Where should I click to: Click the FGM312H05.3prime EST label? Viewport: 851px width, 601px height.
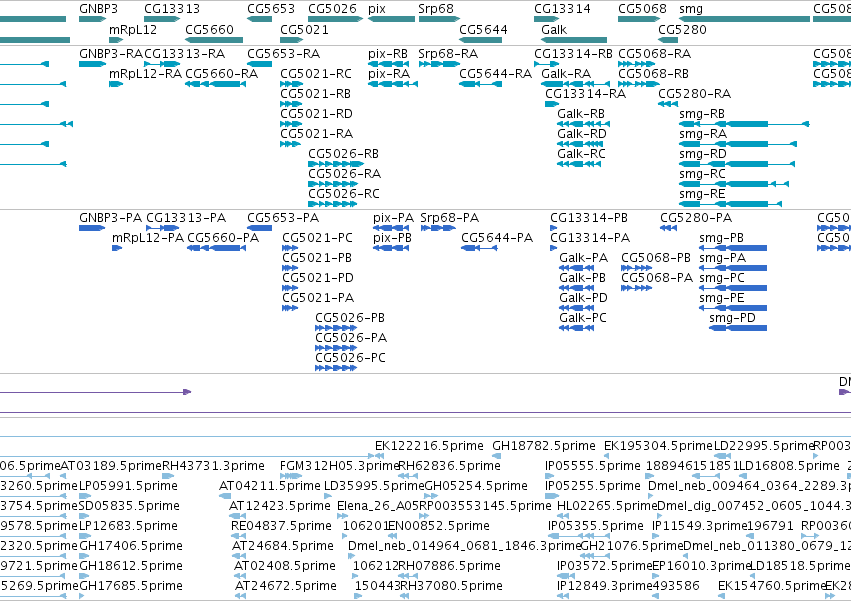pos(340,466)
